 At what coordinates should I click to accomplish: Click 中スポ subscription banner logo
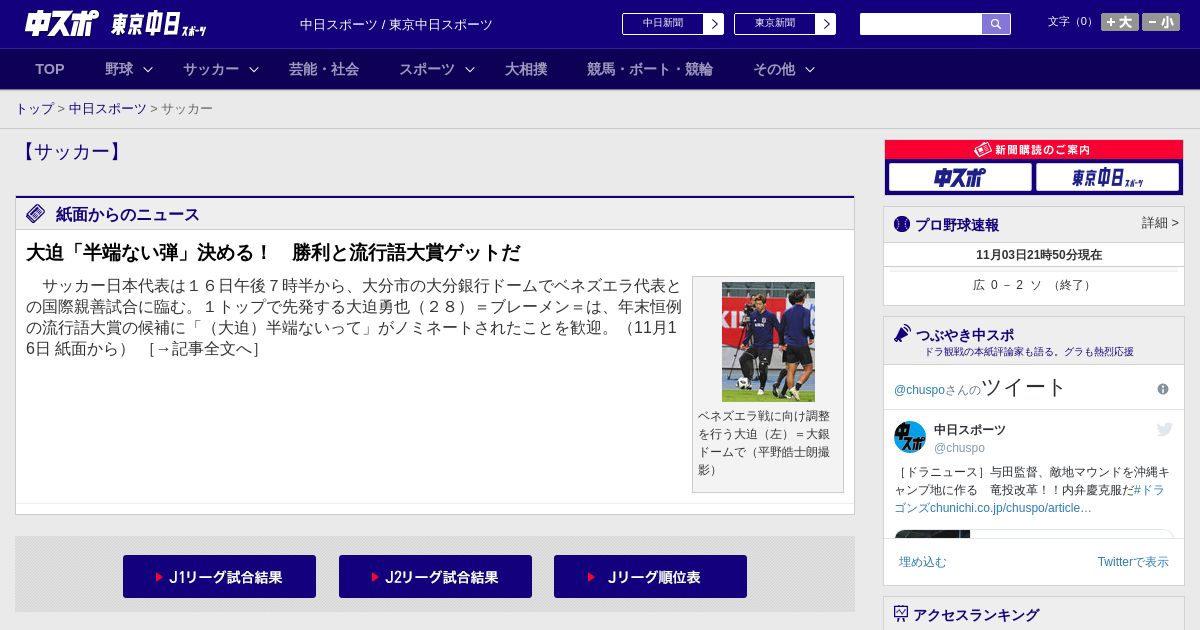[x=960, y=177]
